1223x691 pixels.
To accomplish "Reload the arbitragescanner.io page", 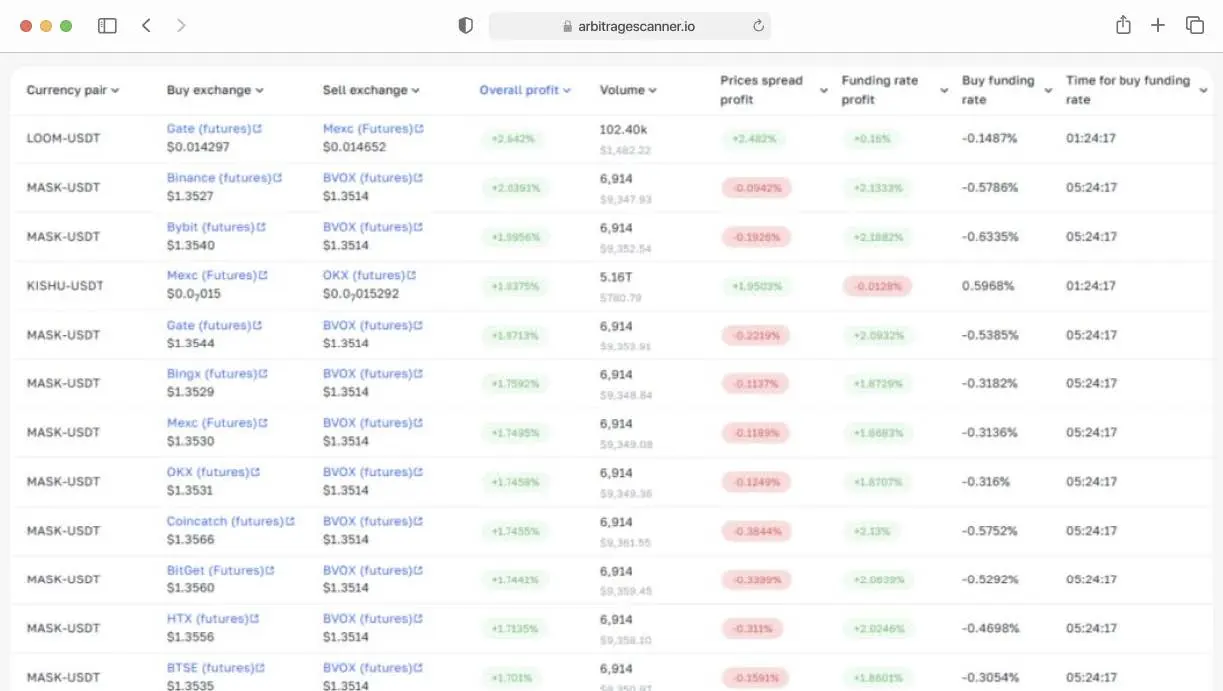I will 758,26.
